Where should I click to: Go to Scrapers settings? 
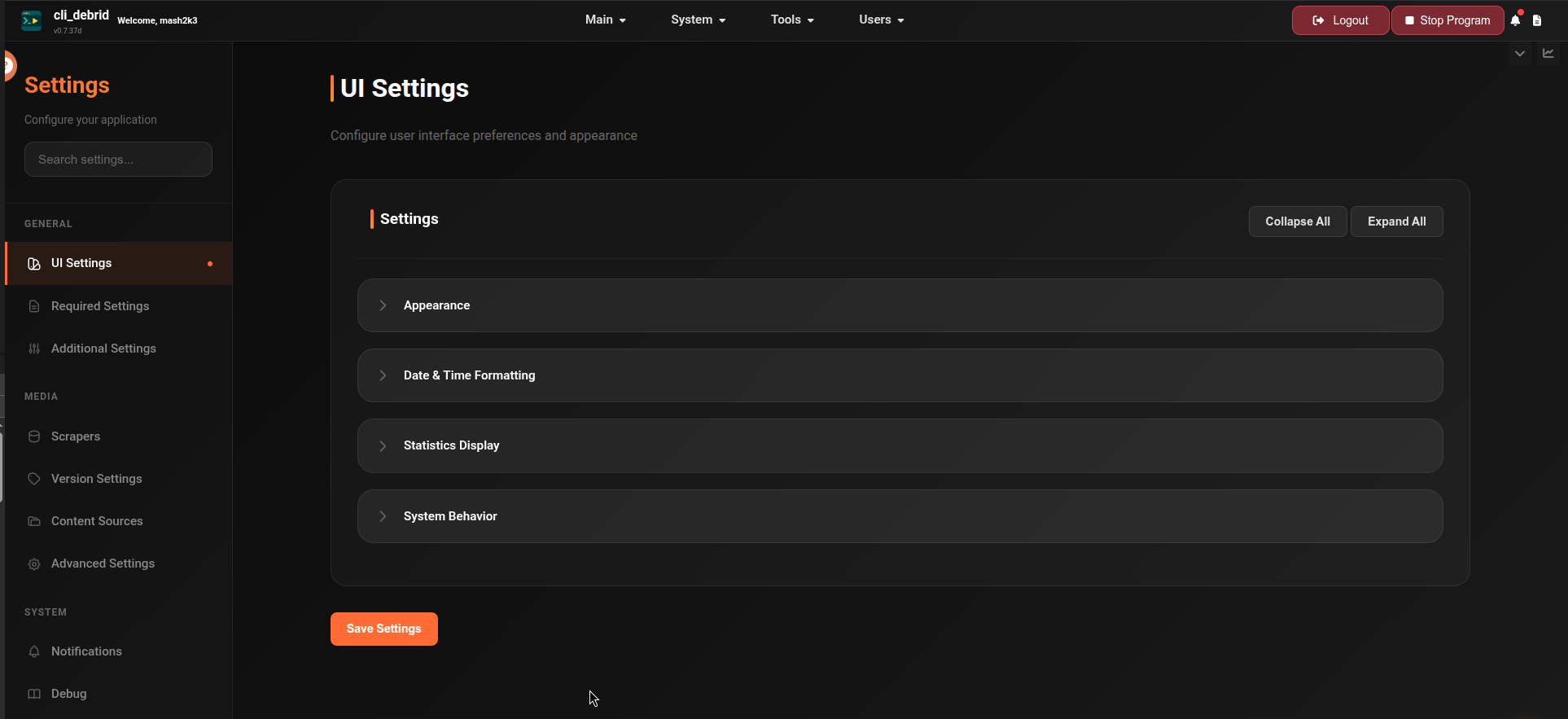click(x=119, y=436)
